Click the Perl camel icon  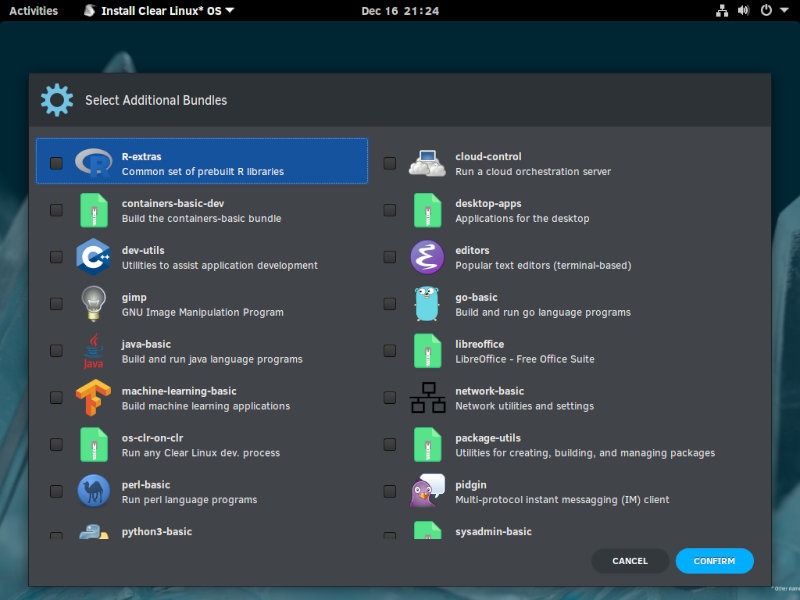pos(93,491)
